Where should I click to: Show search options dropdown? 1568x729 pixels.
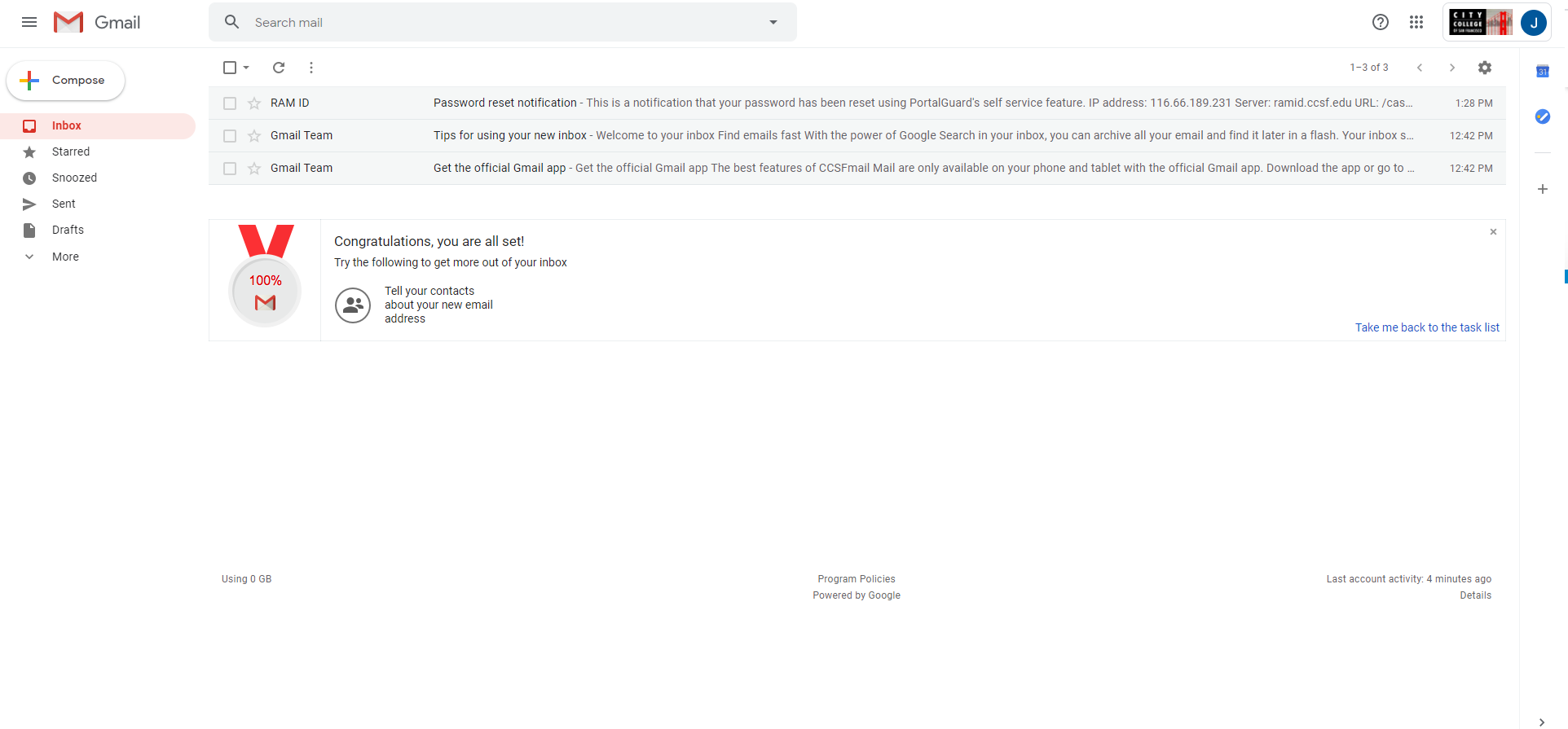[x=773, y=22]
